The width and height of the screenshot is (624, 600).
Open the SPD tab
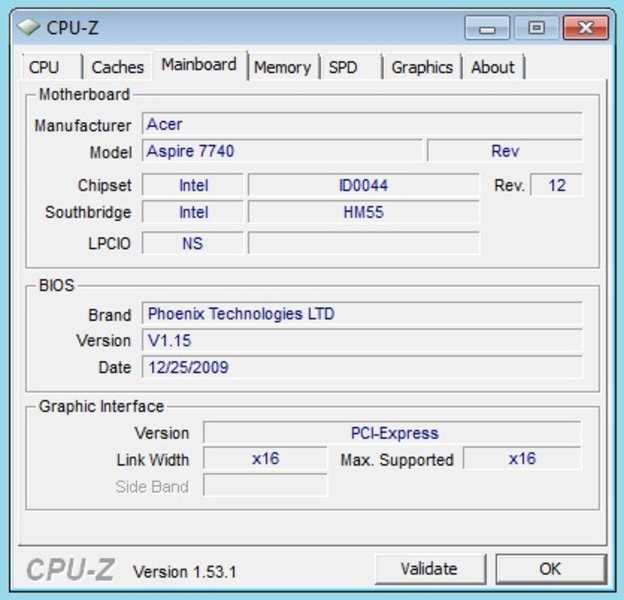351,67
